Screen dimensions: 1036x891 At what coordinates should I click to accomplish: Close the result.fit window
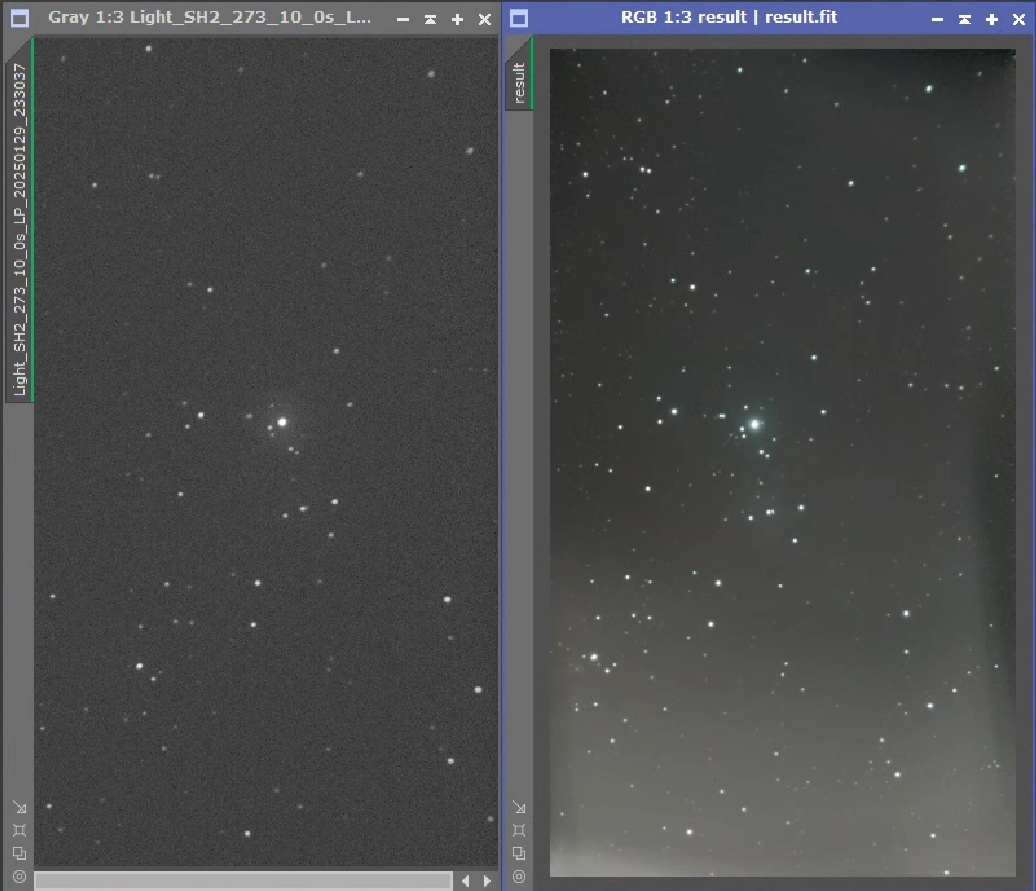coord(1019,20)
